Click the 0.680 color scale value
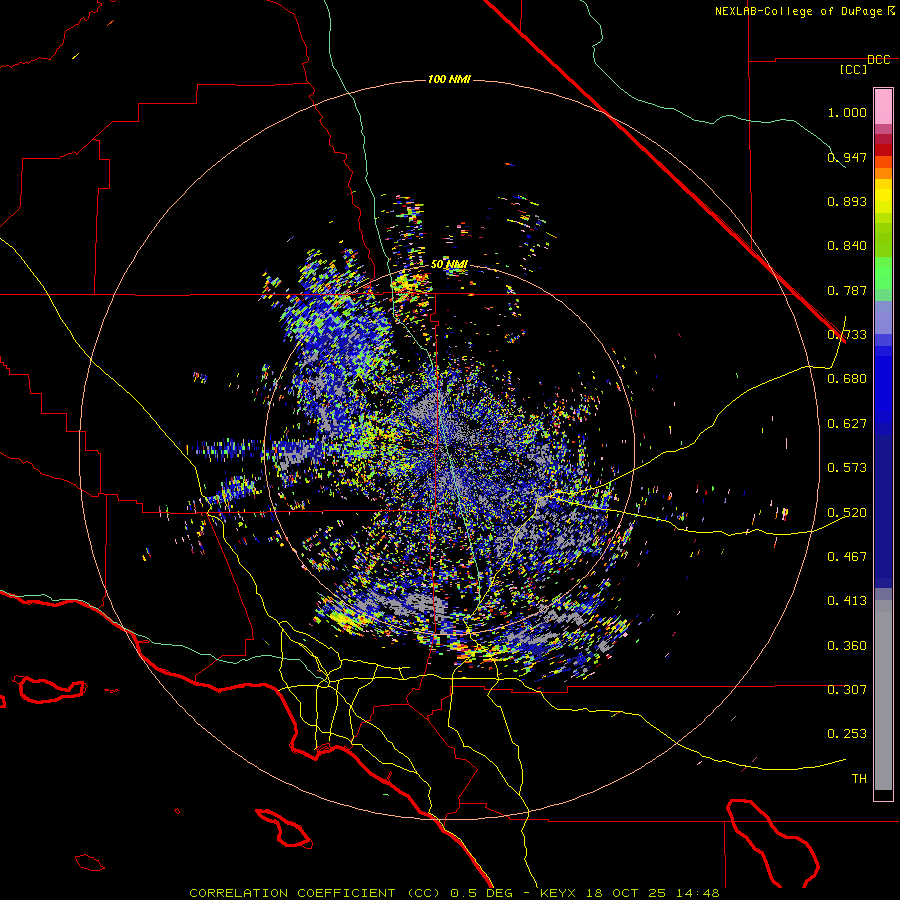This screenshot has height=900, width=900. click(x=847, y=379)
